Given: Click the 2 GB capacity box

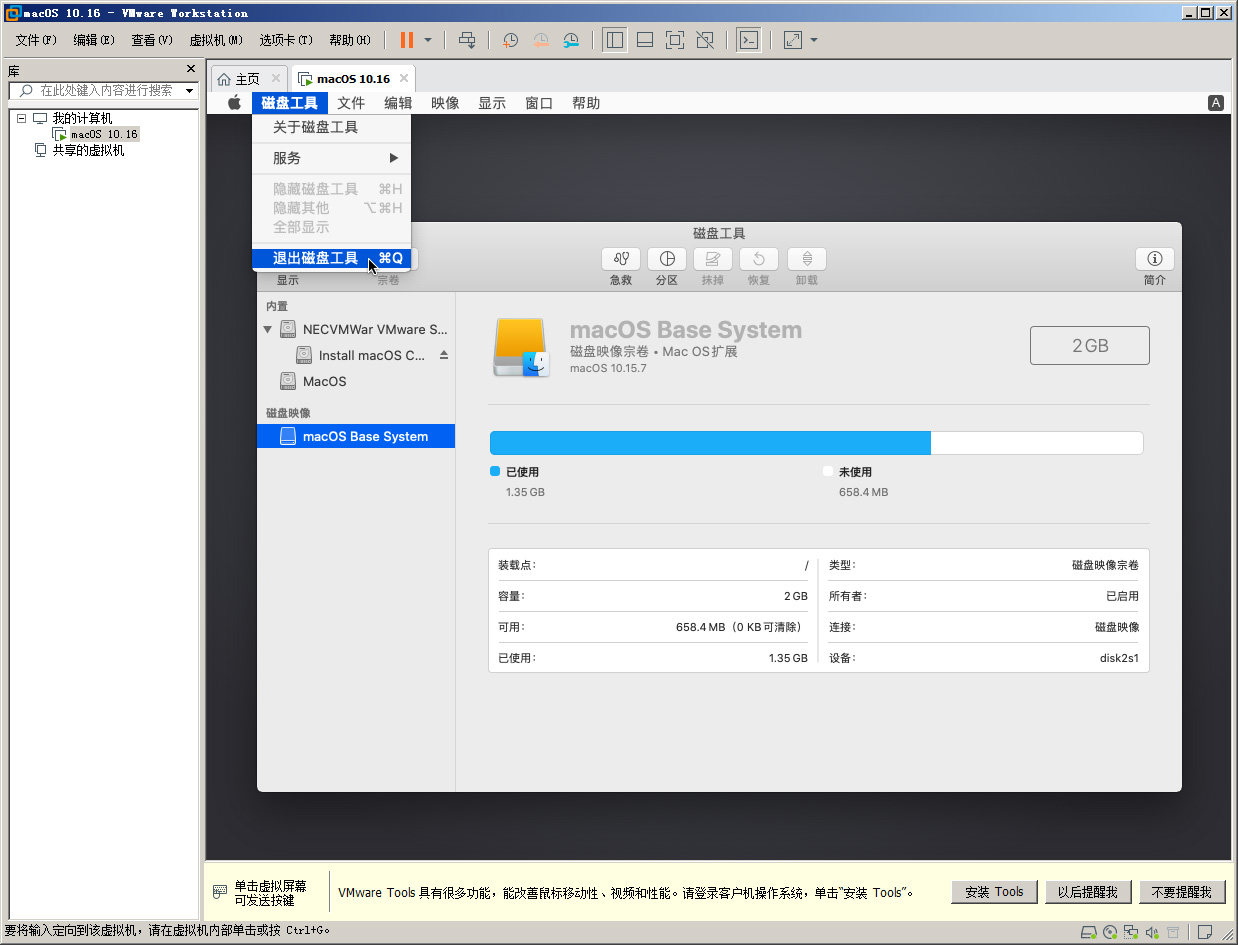Looking at the screenshot, I should coord(1090,345).
